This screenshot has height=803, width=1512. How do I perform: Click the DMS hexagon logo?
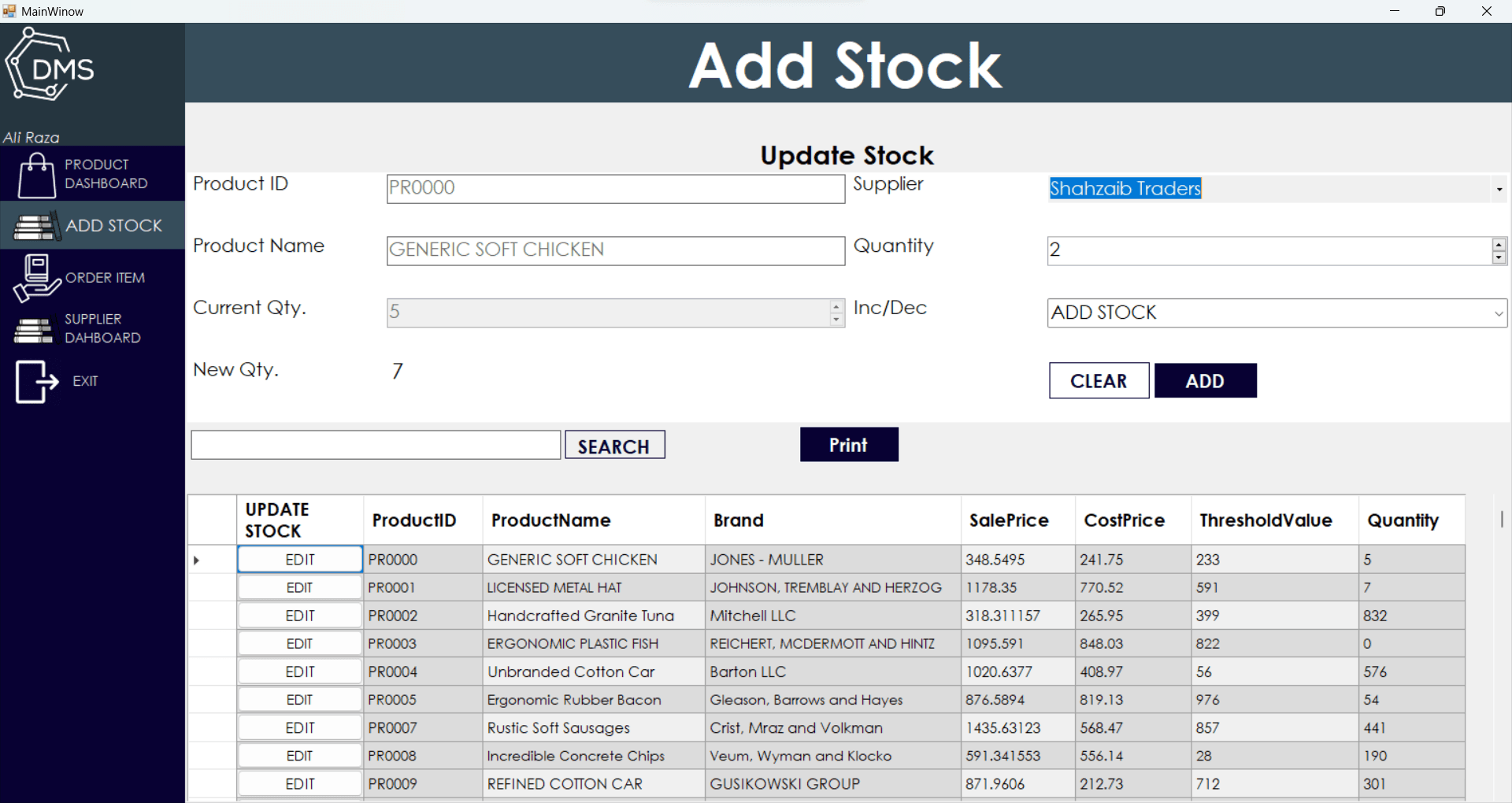[49, 65]
